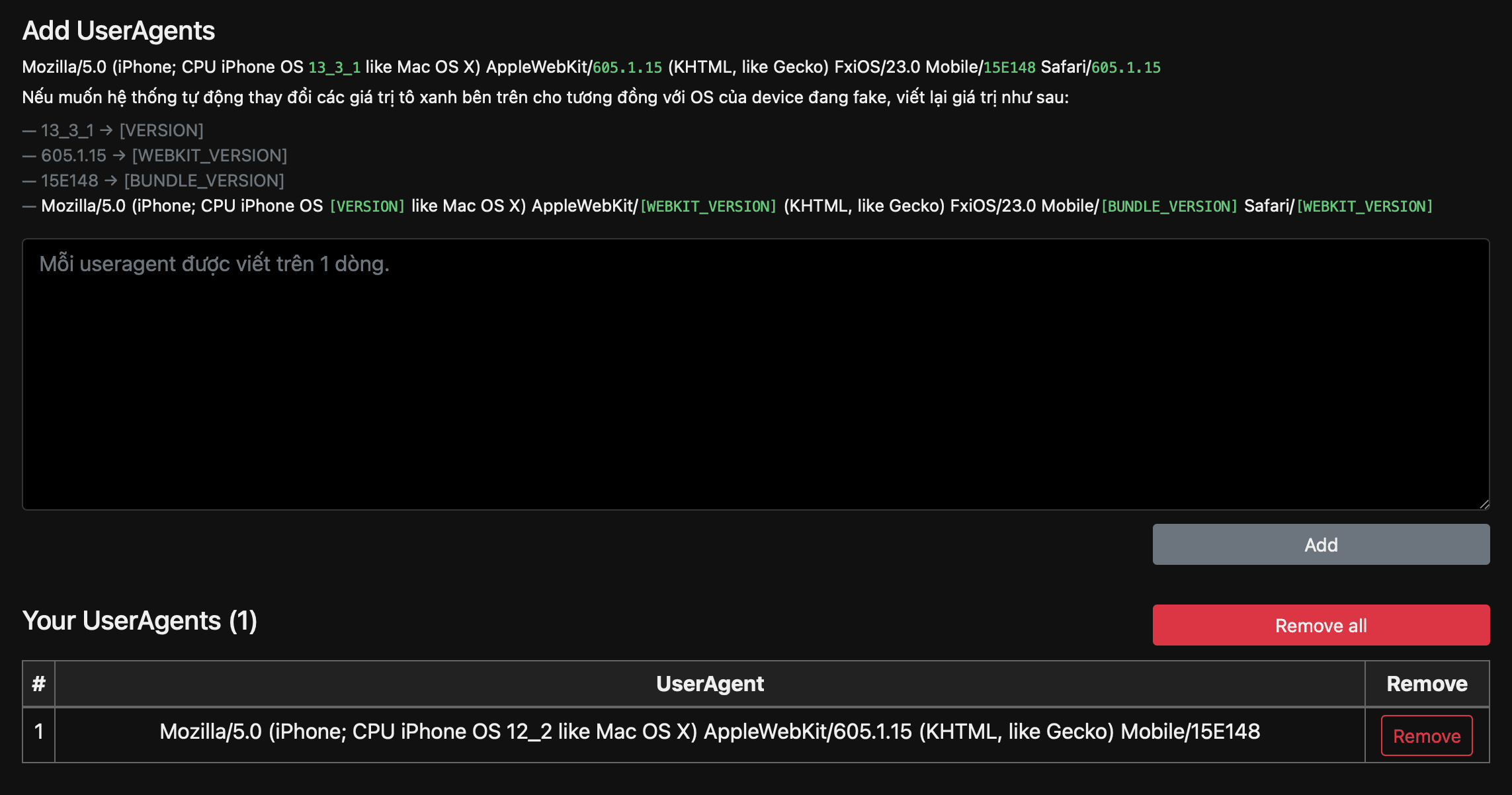
Task: Click the Add UserAgents heading
Action: click(118, 30)
